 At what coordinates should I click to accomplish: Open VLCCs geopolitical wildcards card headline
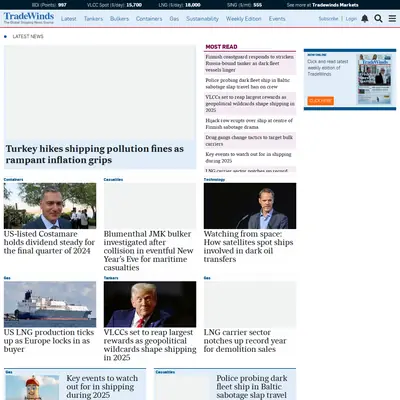point(150,345)
